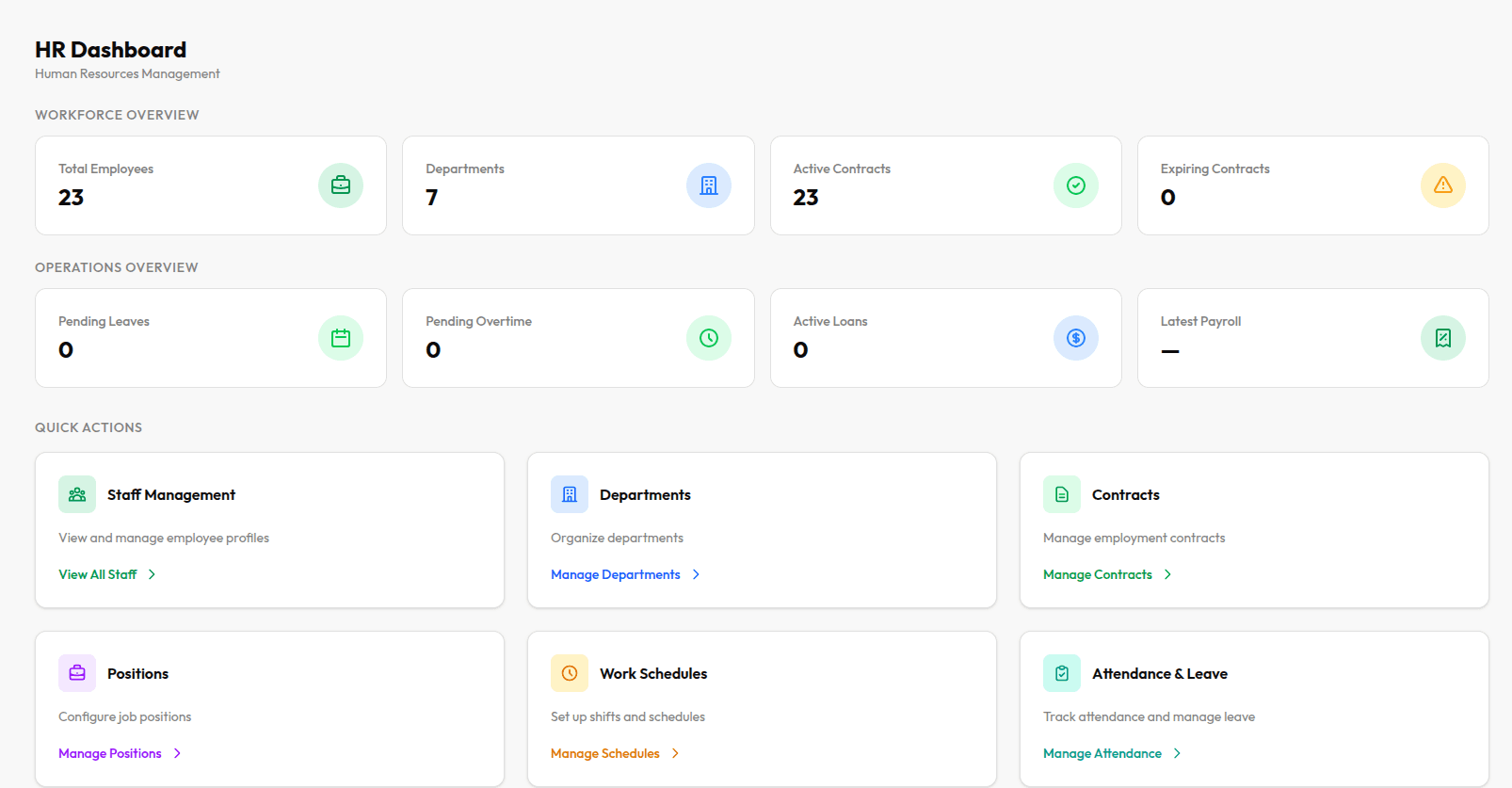The width and height of the screenshot is (1512, 788).
Task: Click the Pending Overtime label
Action: (x=478, y=321)
